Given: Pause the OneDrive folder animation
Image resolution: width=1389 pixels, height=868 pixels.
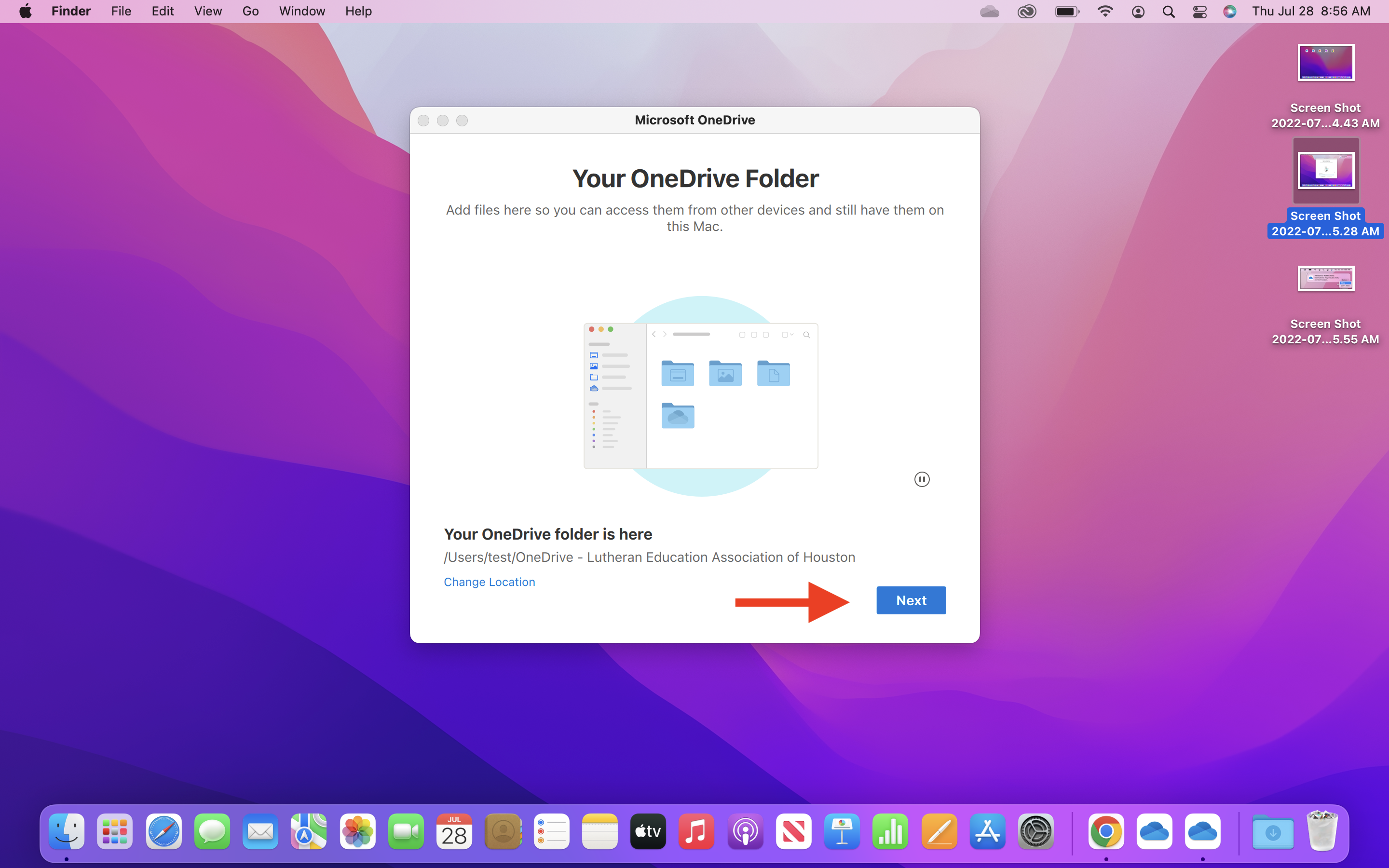Looking at the screenshot, I should tap(922, 479).
